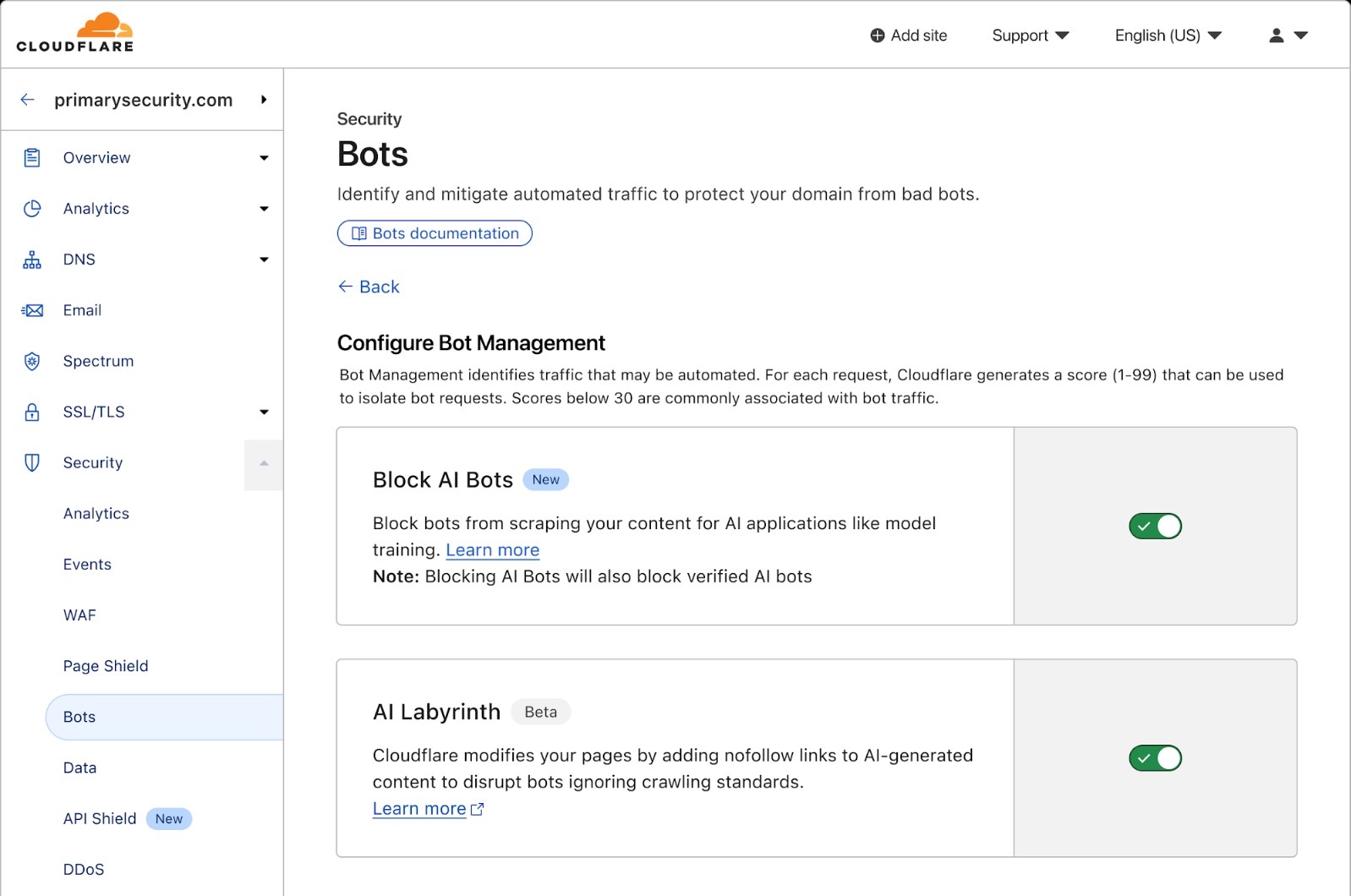The image size is (1351, 896).
Task: Expand the Overview menu arrow
Action: pyautogui.click(x=264, y=158)
